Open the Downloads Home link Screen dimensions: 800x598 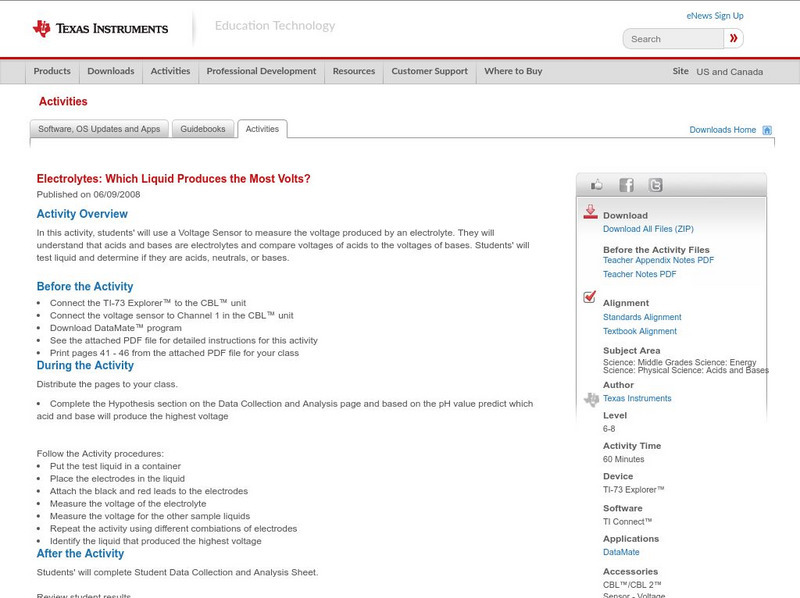722,130
